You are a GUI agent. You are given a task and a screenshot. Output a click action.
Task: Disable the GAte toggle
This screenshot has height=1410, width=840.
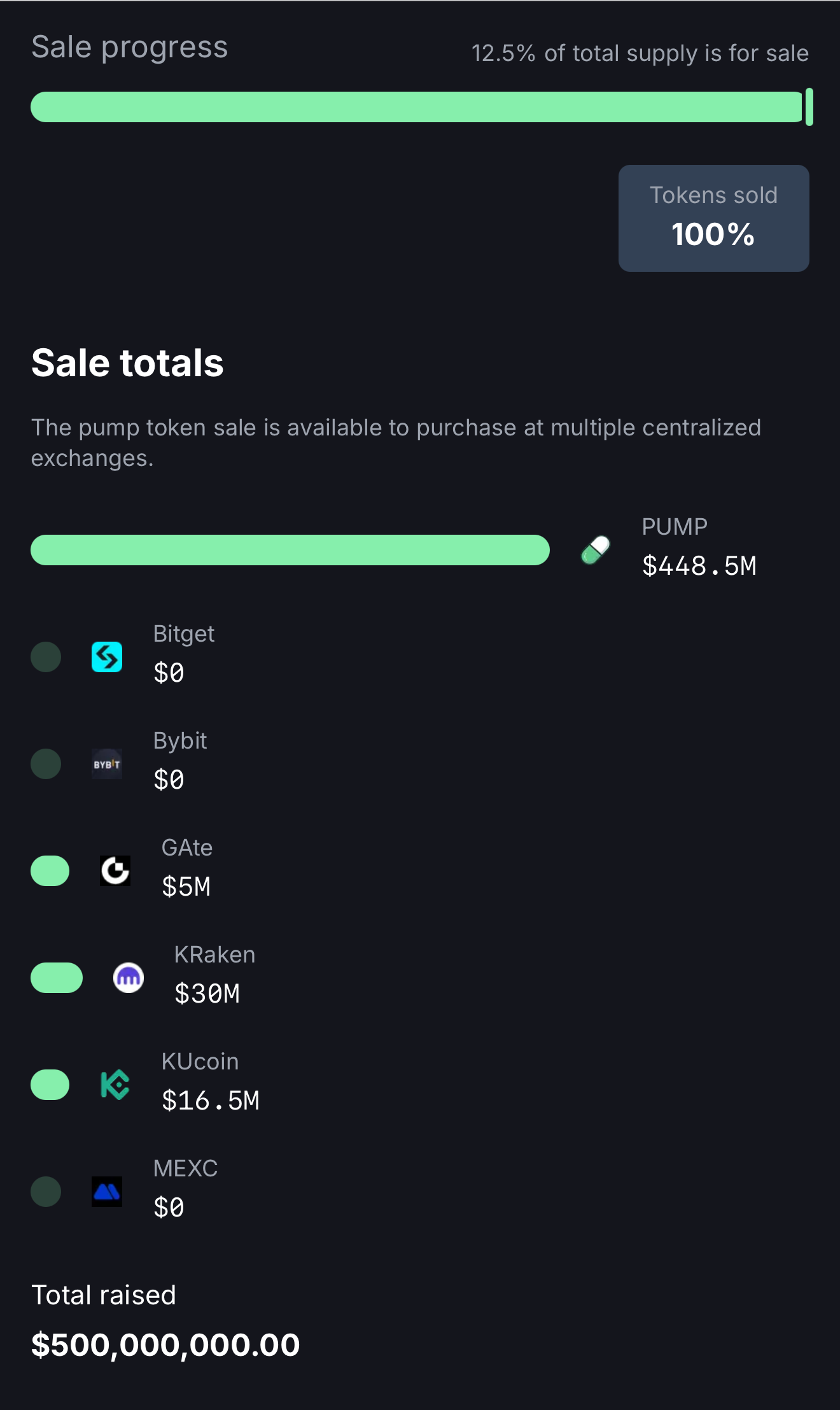[x=50, y=871]
